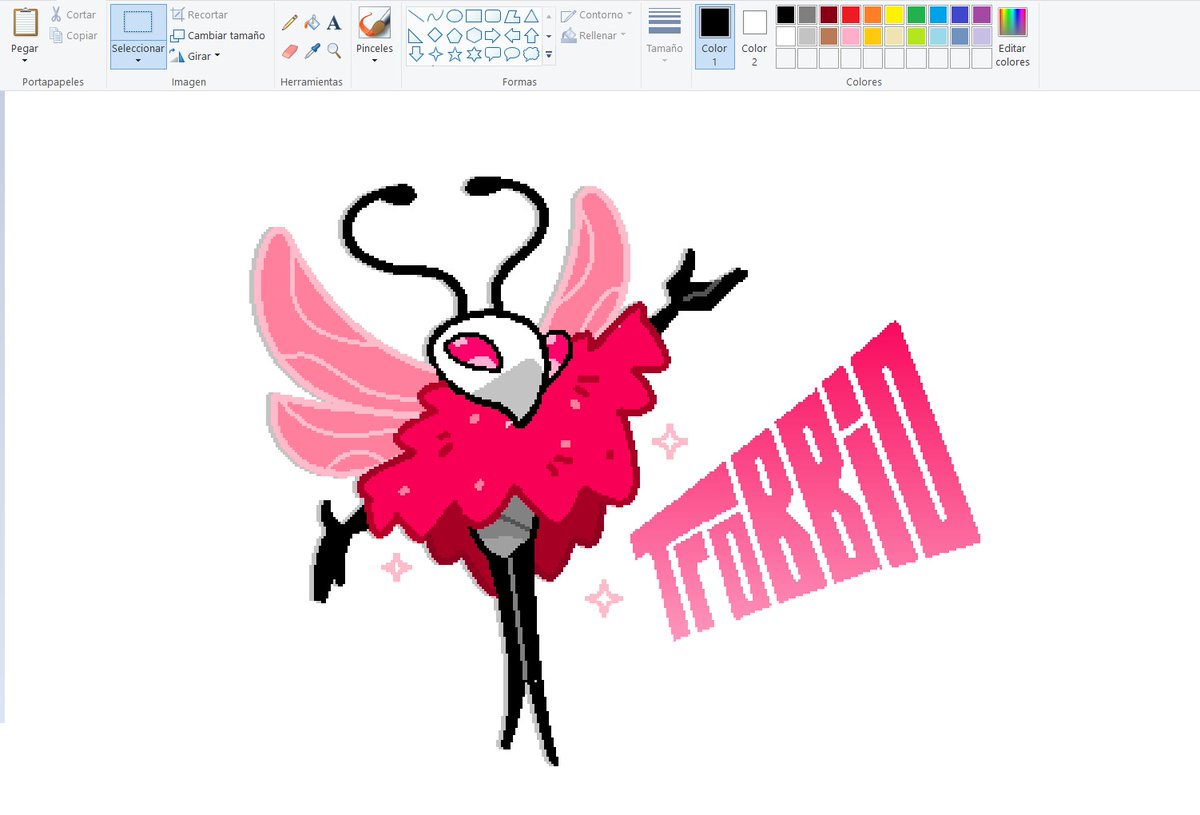1200x815 pixels.
Task: Choose the Rounded rectangular callout shape
Action: tap(492, 54)
